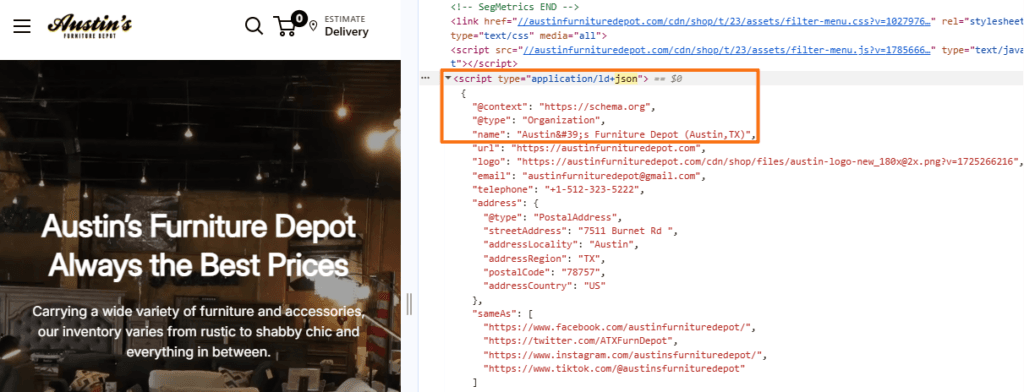Select the "logo" austin-logo-new line
Image resolution: width=1024 pixels, height=392 pixels.
click(x=747, y=161)
